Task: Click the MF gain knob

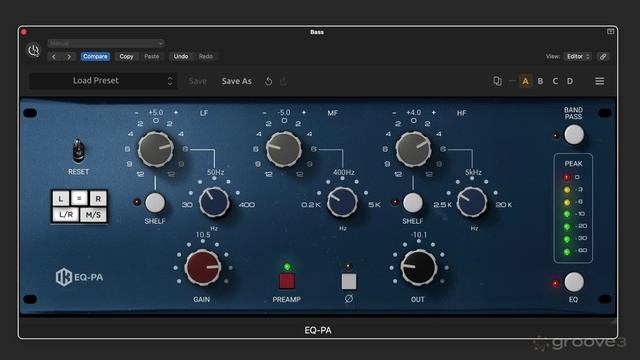Action: pos(284,149)
